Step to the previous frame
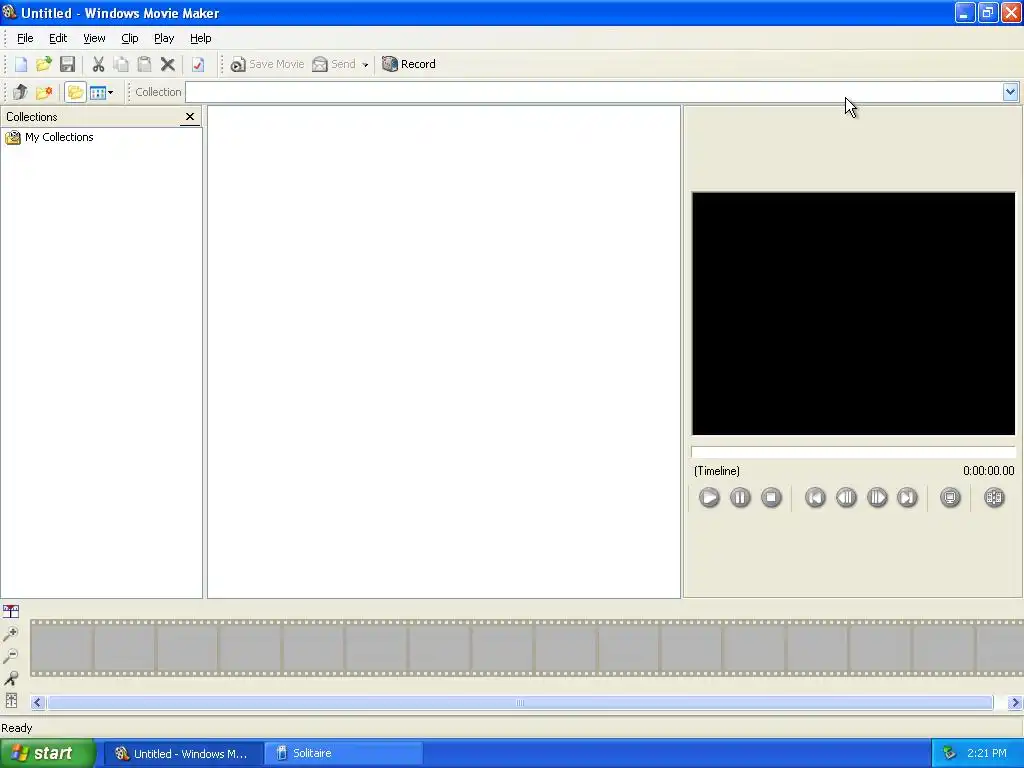Viewport: 1024px width, 768px height. 846,498
